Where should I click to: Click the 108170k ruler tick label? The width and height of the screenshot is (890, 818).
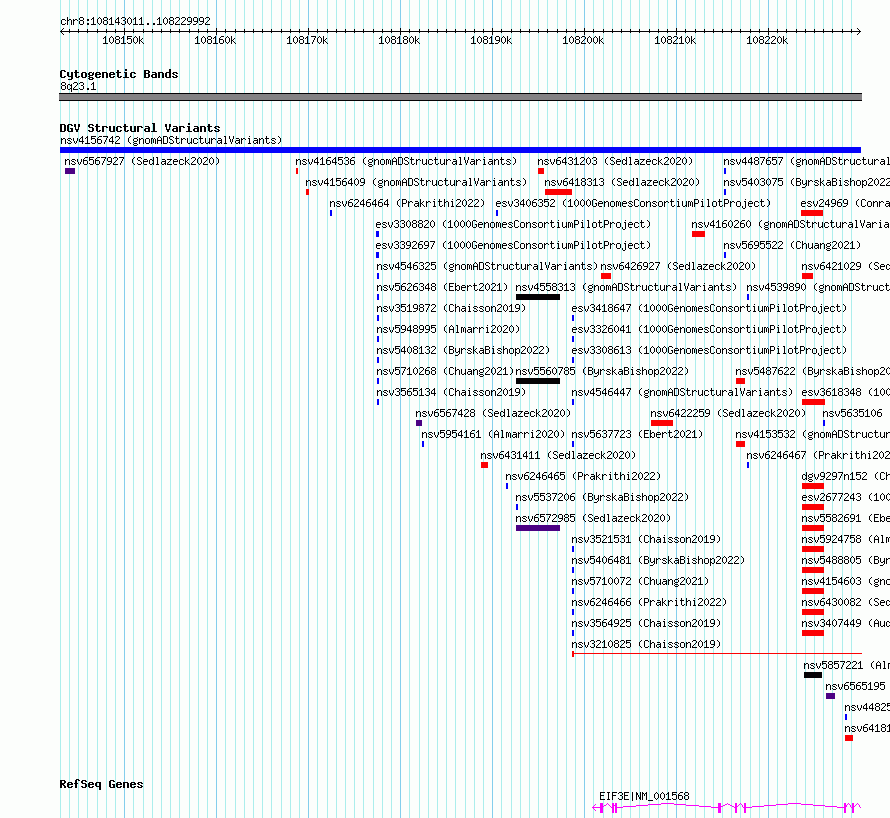[307, 40]
